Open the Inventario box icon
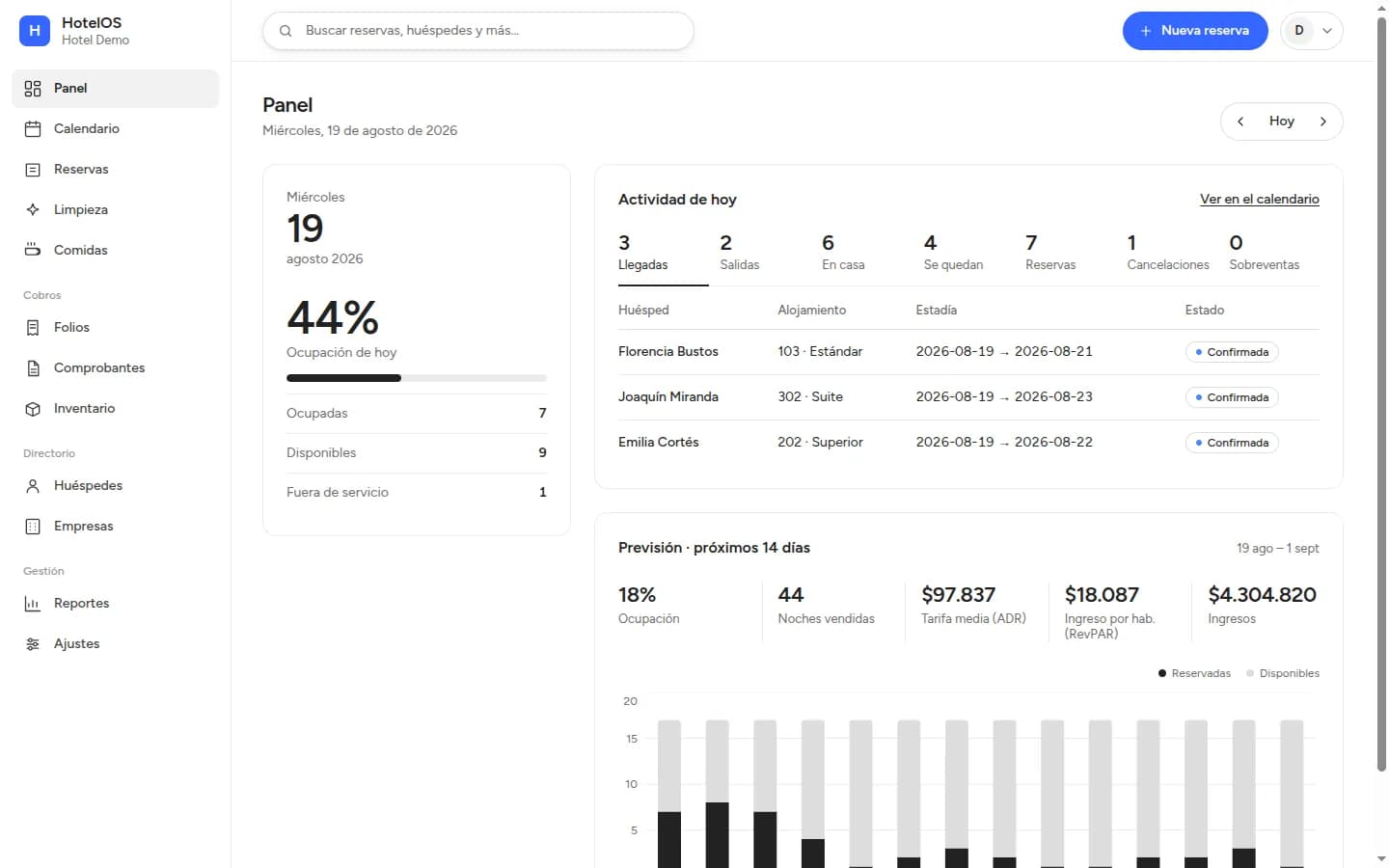The height and width of the screenshot is (868, 1389). [x=33, y=409]
